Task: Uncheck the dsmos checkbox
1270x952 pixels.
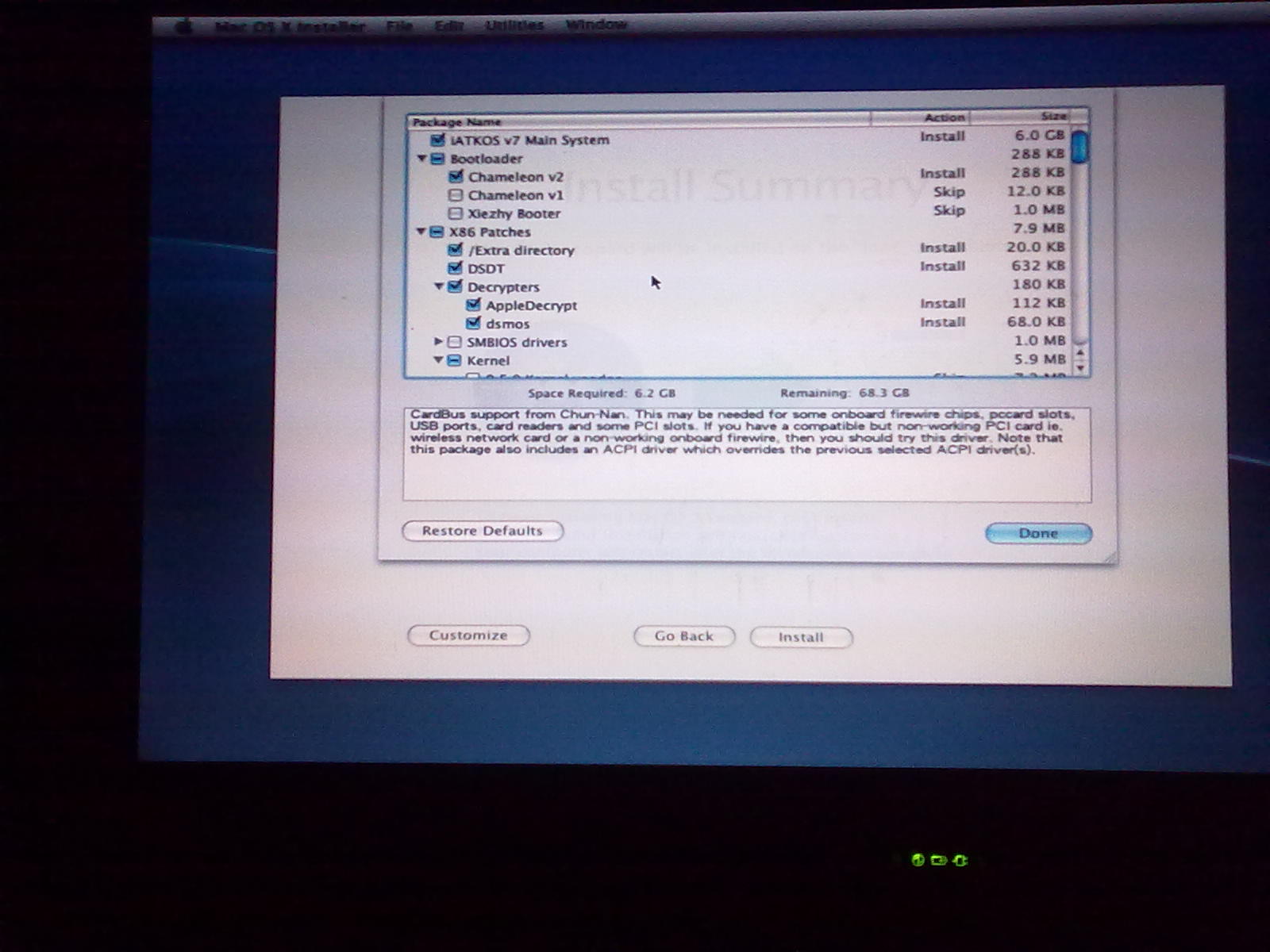Action: click(474, 323)
